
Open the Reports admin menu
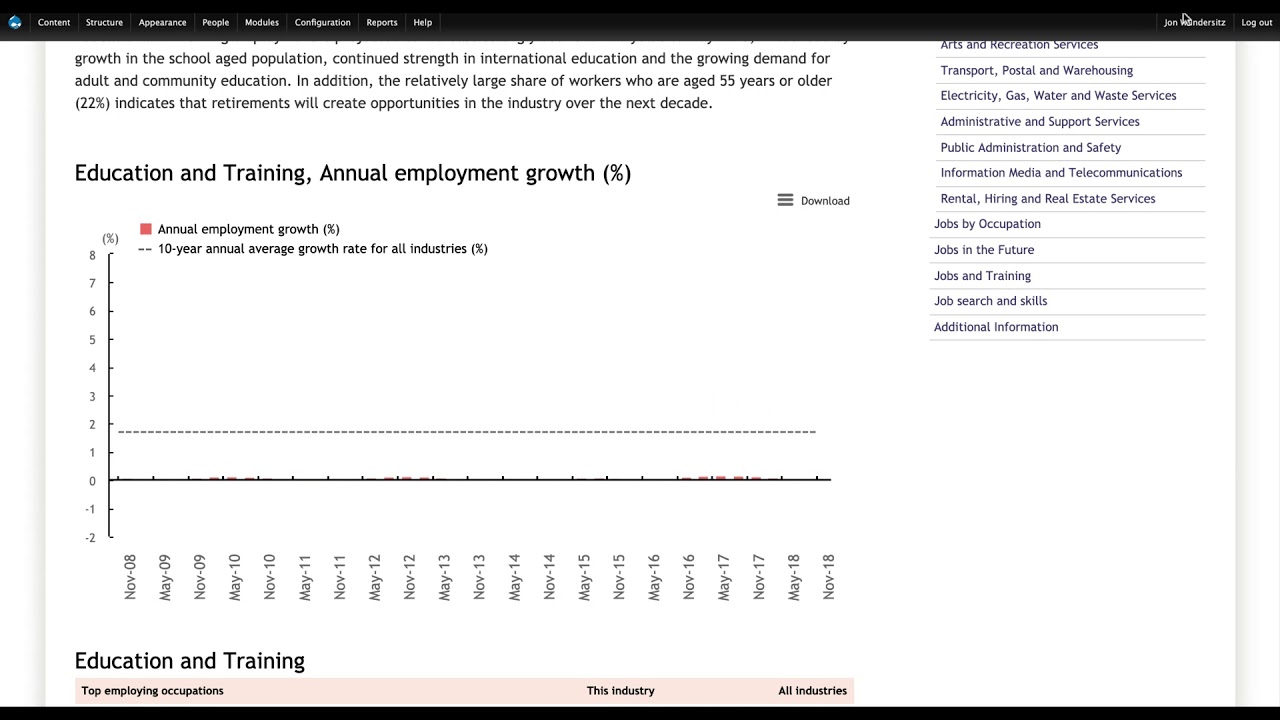coord(381,22)
